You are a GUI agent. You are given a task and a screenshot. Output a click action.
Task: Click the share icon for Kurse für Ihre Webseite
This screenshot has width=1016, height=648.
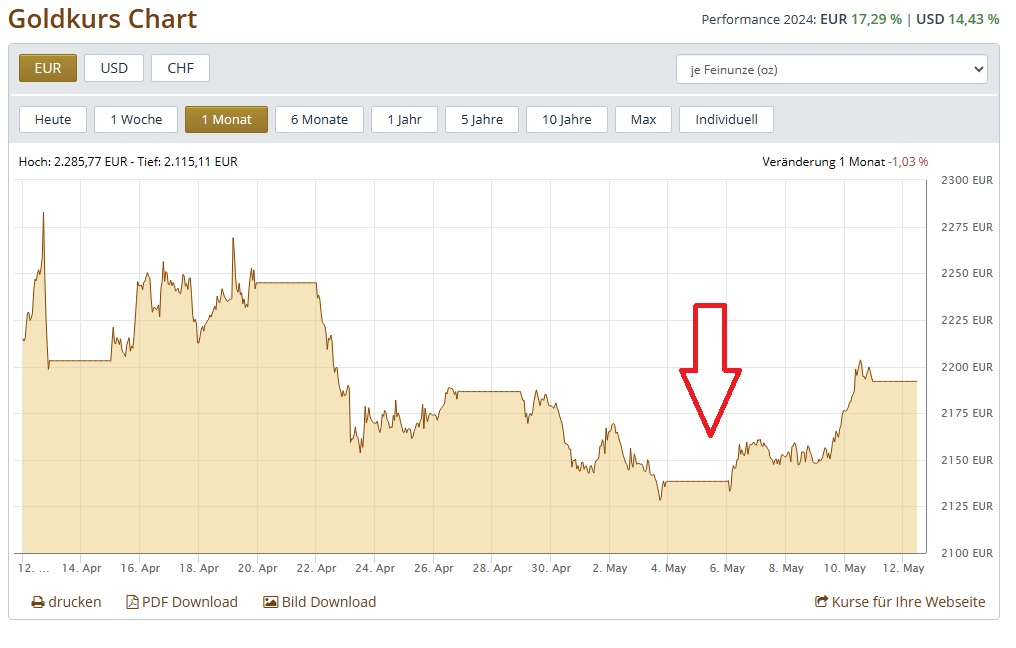[x=822, y=602]
